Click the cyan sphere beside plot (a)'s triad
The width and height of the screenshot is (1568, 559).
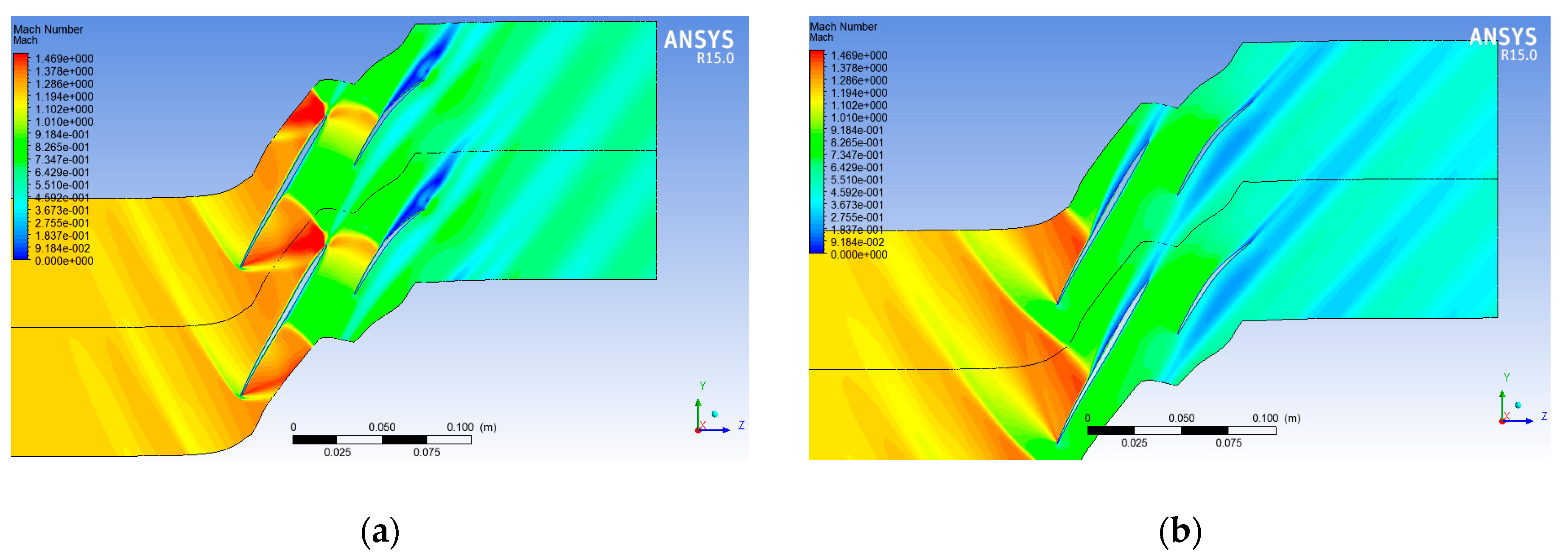pos(715,414)
